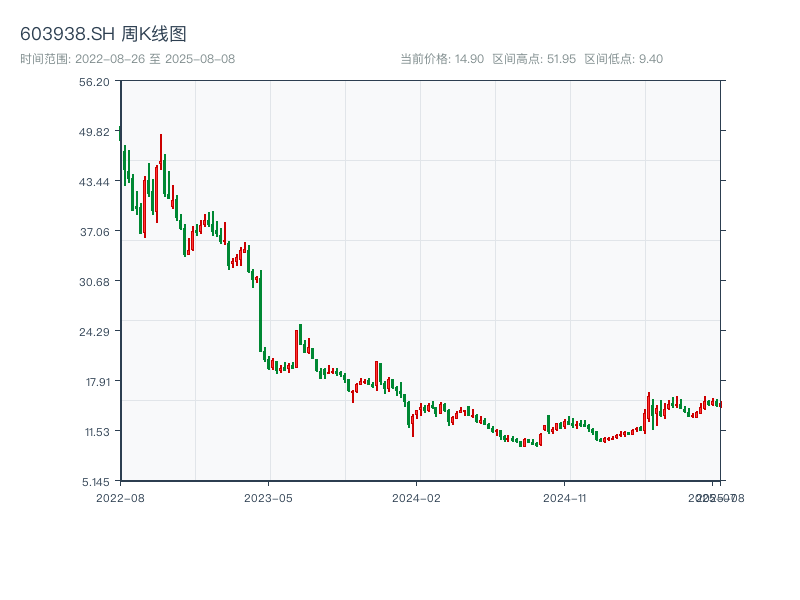800x600 pixels.
Task: Select the 2024-11 x-axis date label
Action: 565,497
